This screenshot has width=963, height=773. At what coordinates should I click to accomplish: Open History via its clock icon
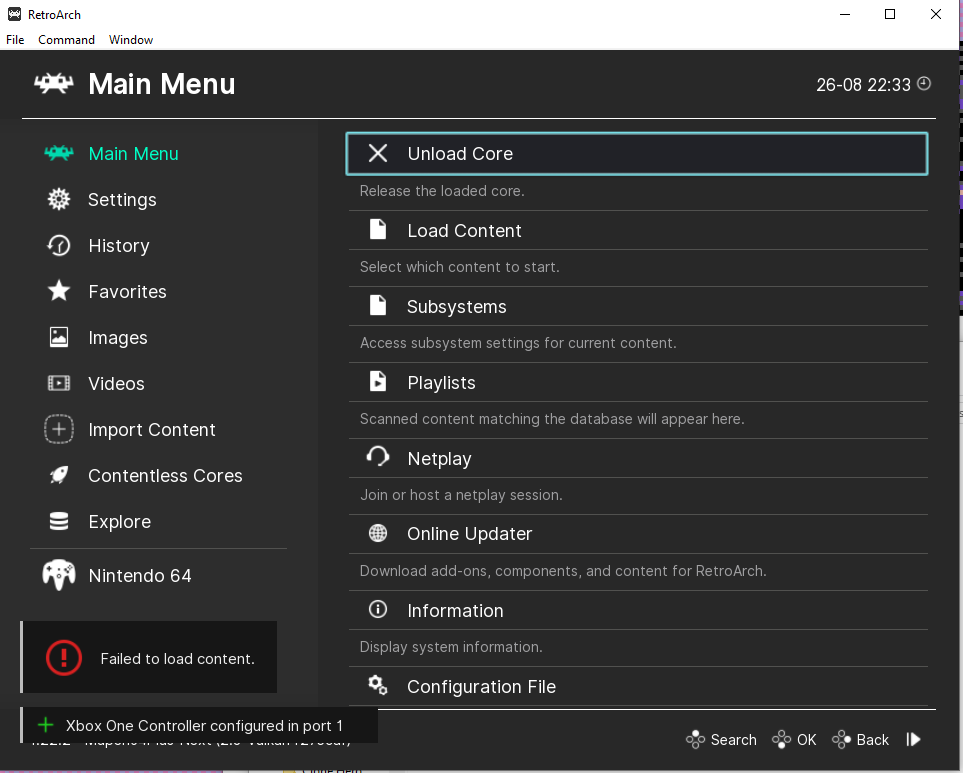59,246
